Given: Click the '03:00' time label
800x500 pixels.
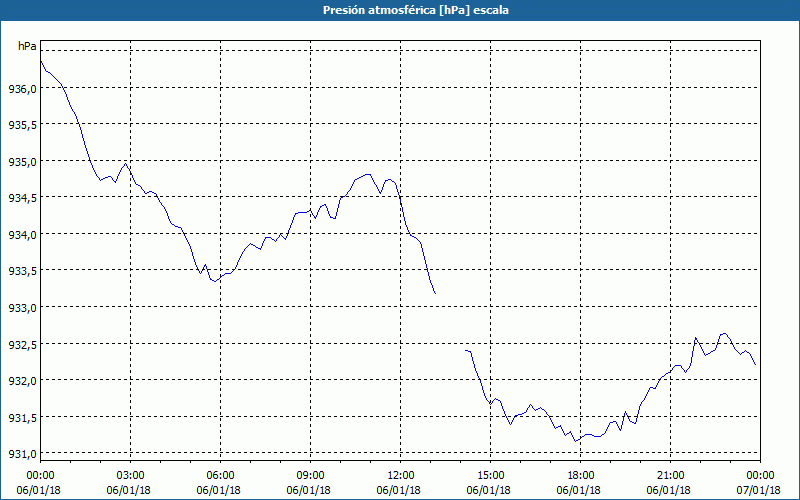Looking at the screenshot, I should (x=131, y=476).
